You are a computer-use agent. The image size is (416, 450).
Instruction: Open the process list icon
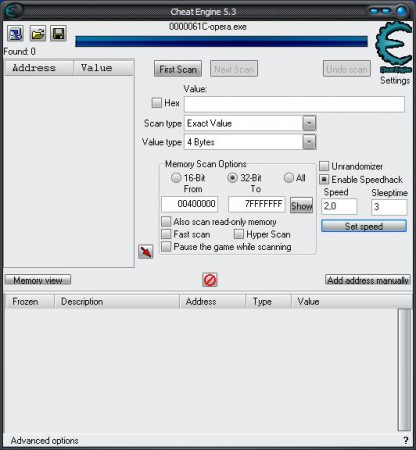15,33
